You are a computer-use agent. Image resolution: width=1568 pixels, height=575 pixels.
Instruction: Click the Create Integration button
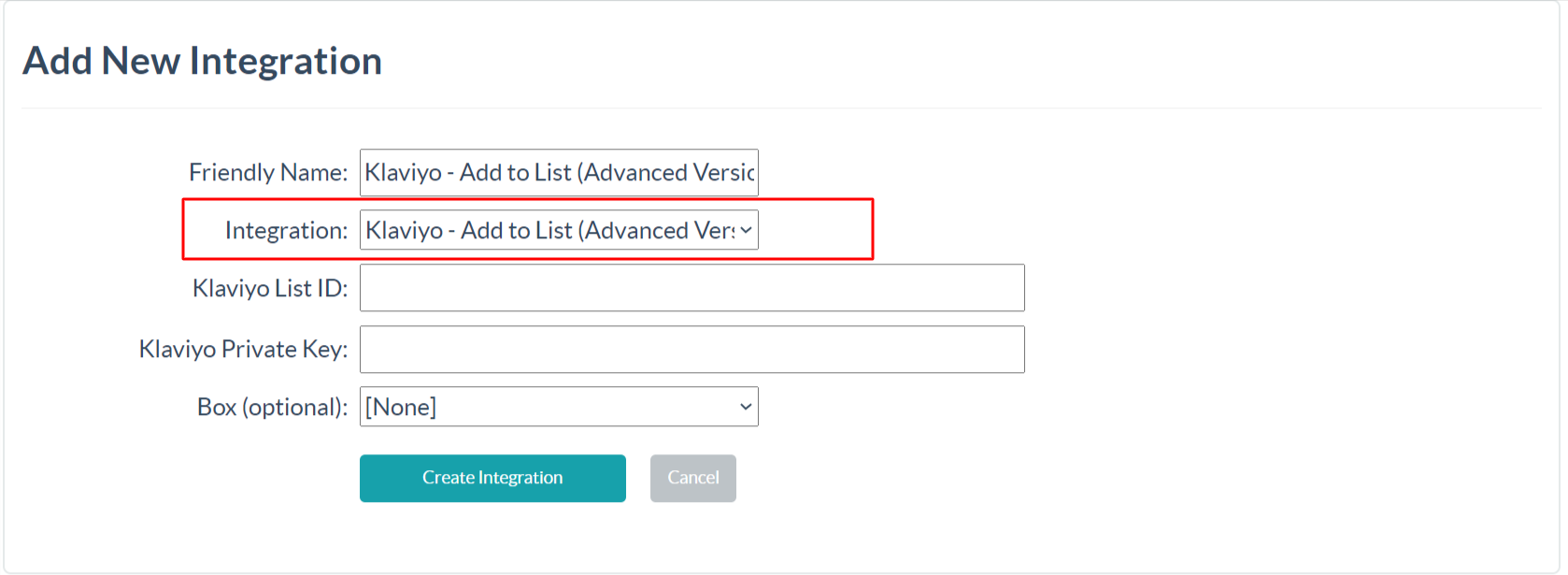pyautogui.click(x=492, y=478)
